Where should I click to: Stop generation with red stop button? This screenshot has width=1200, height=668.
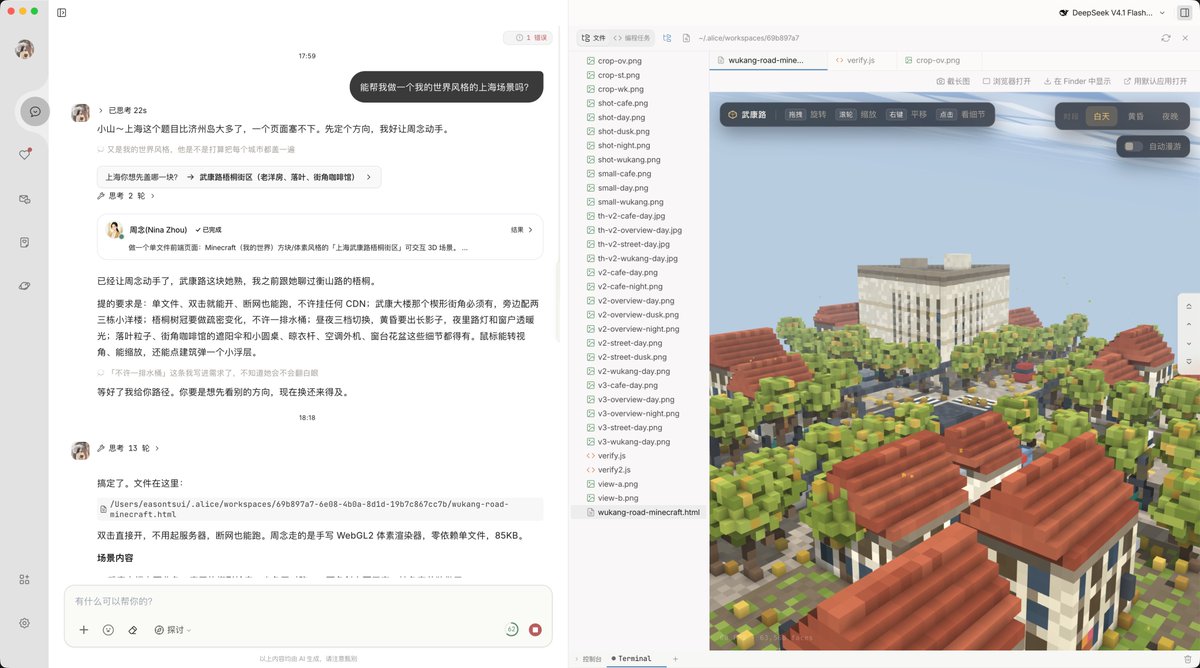tap(535, 630)
